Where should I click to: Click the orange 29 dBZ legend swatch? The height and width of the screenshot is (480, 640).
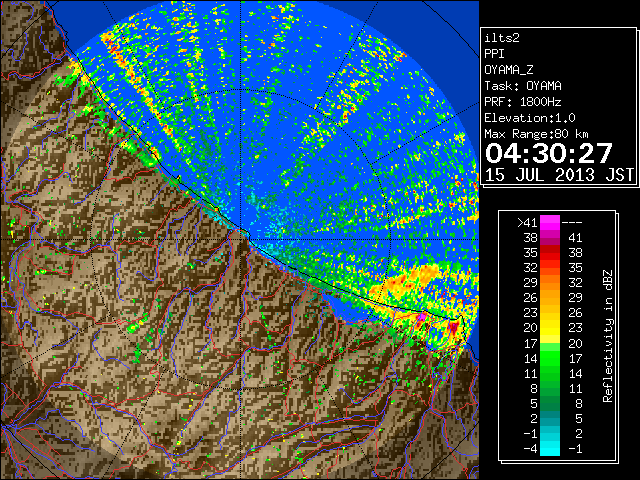tap(550, 282)
